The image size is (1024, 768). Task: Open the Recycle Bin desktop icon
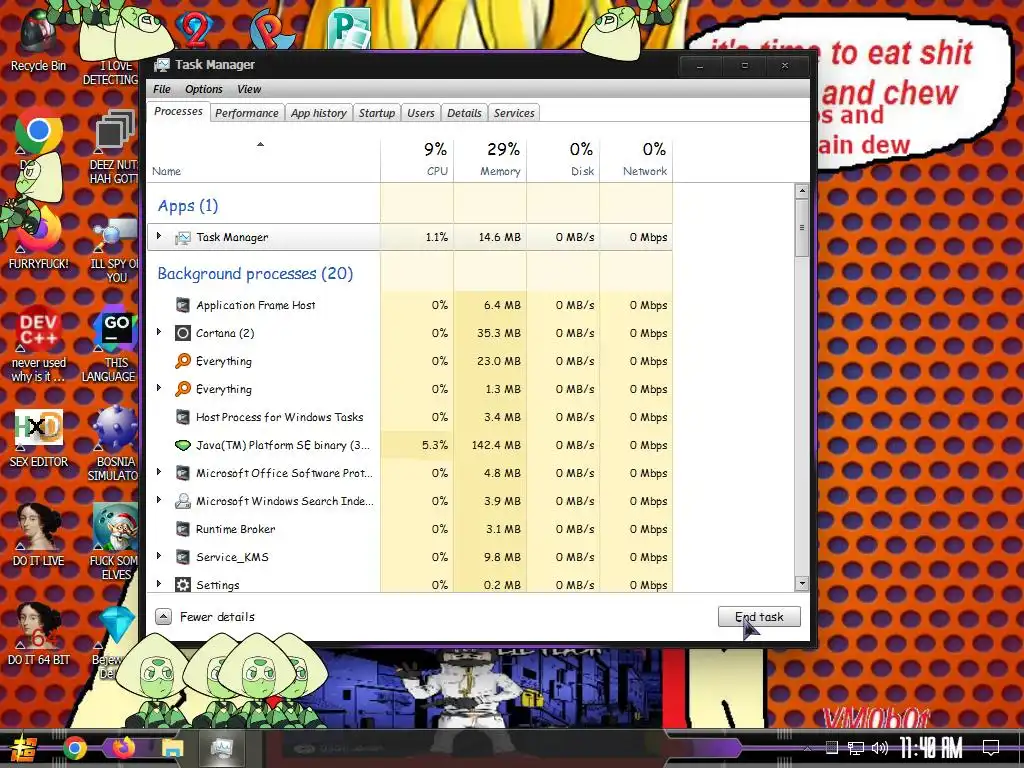pyautogui.click(x=38, y=40)
